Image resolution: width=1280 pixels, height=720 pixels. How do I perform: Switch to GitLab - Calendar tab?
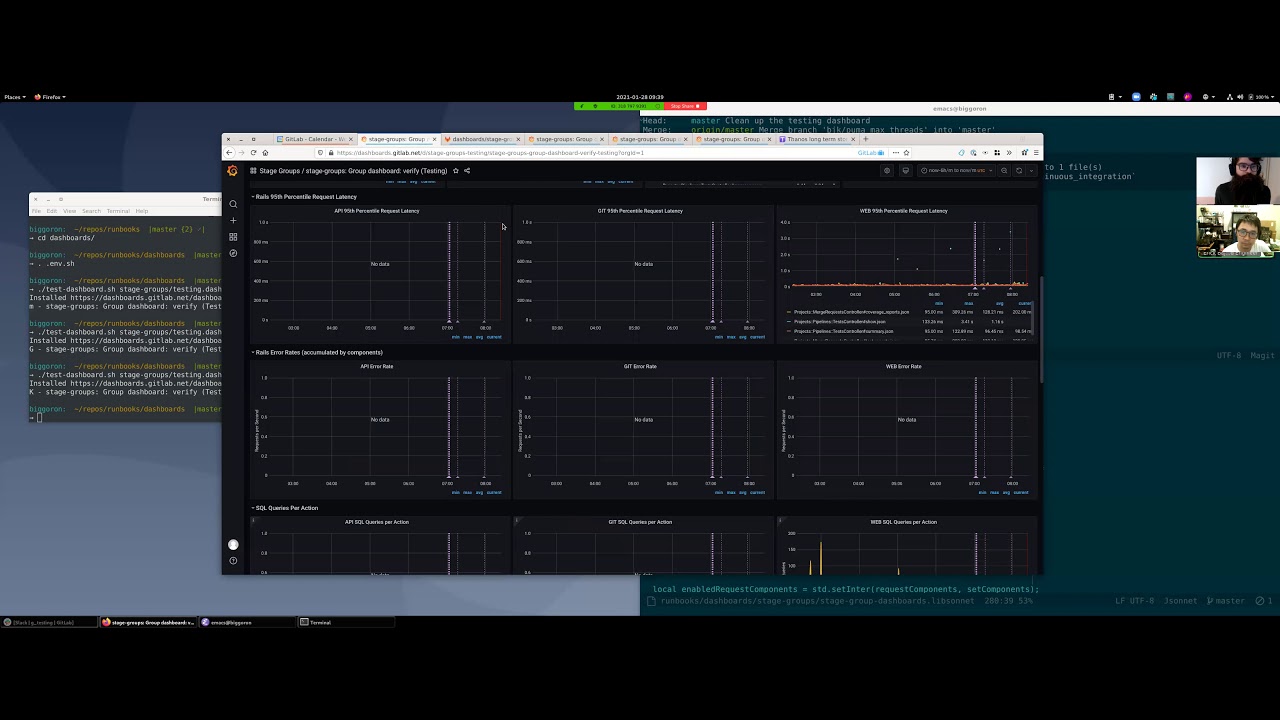pyautogui.click(x=314, y=139)
